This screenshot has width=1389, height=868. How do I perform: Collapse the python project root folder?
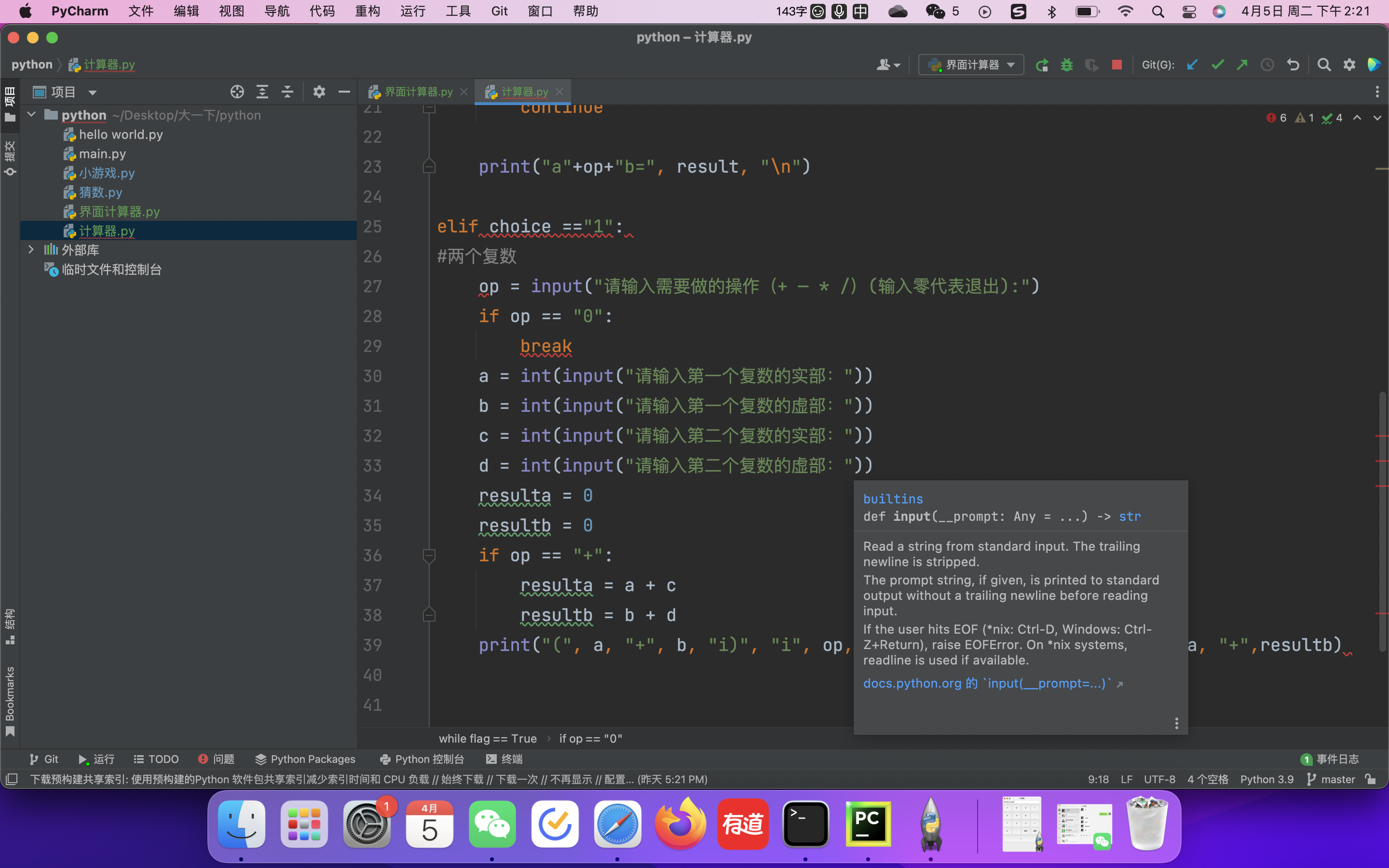31,115
